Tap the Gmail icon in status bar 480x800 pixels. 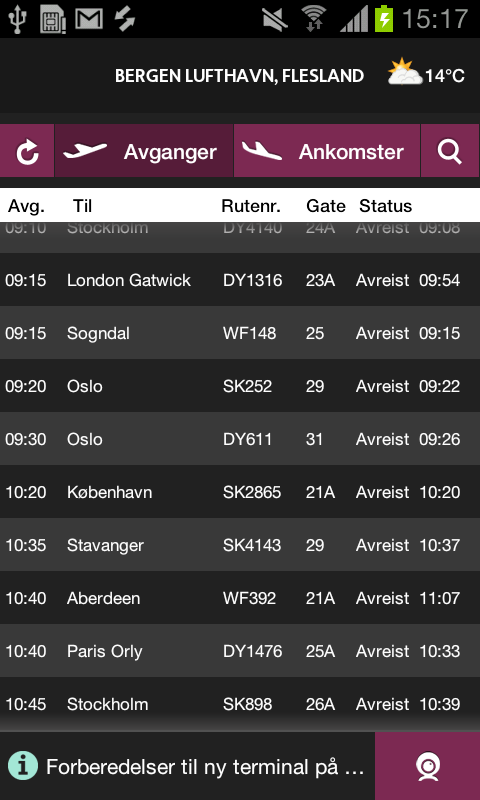(89, 19)
